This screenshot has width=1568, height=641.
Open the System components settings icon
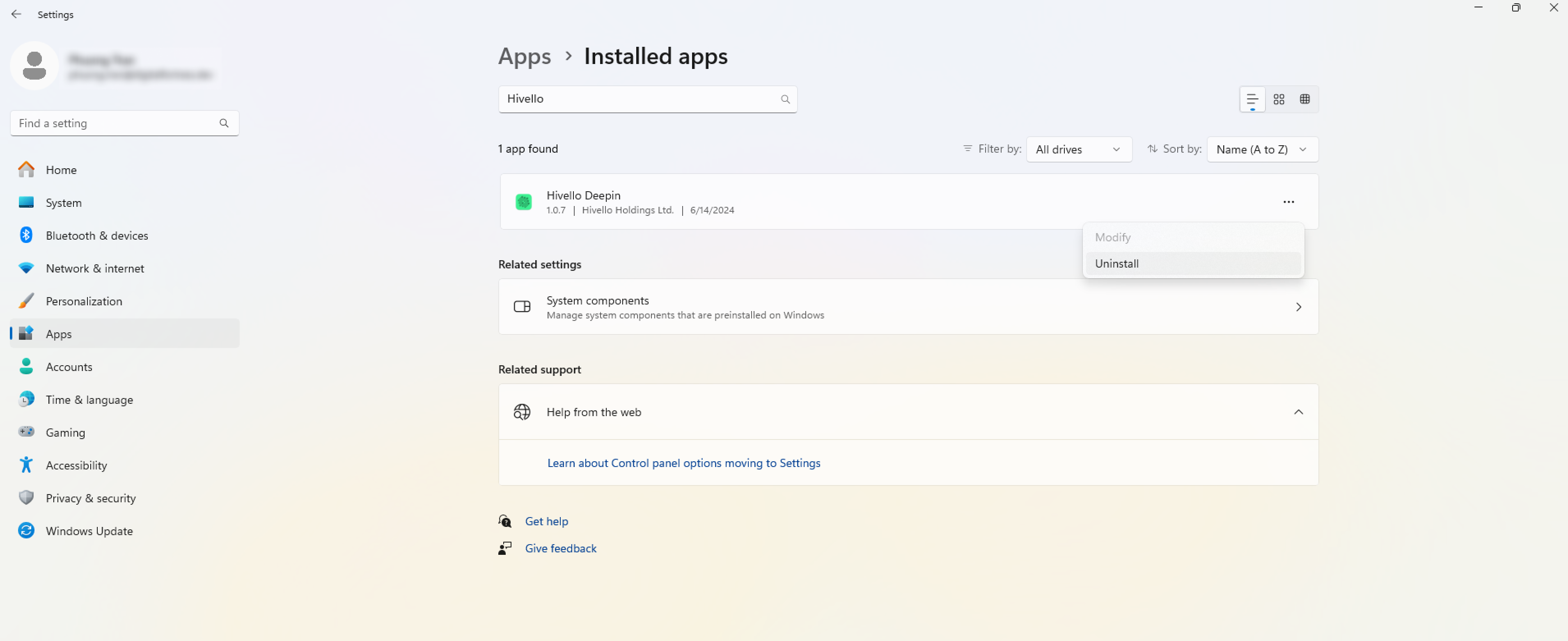click(522, 307)
